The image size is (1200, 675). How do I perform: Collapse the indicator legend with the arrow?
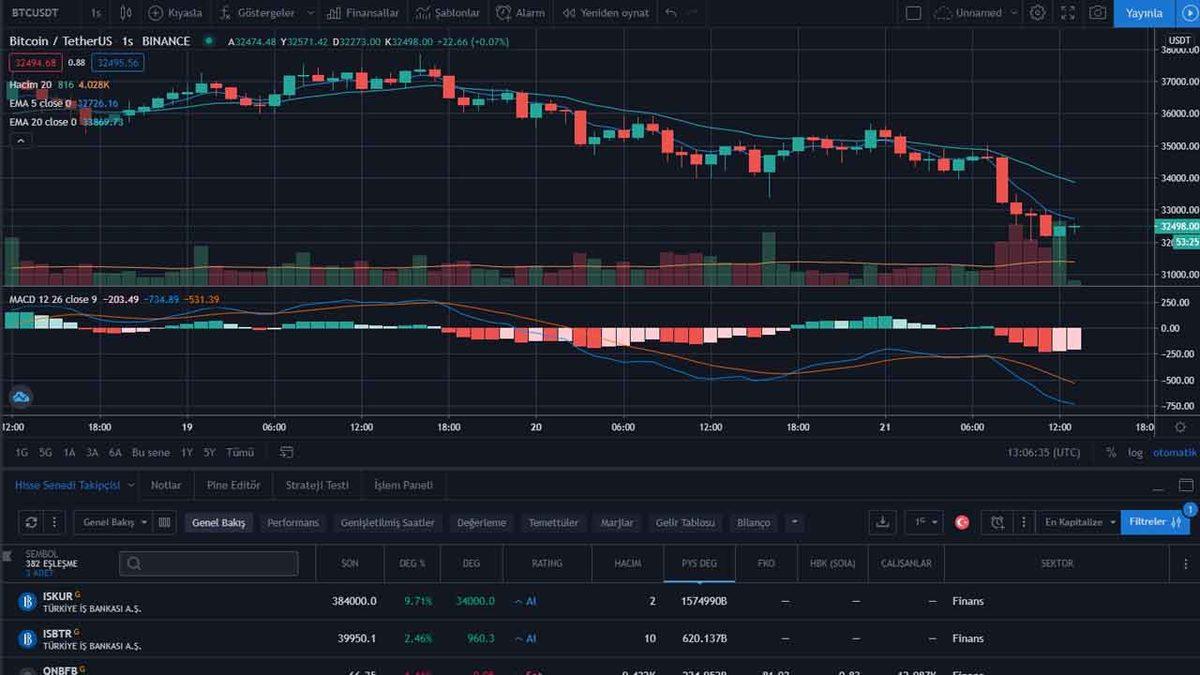(20, 140)
